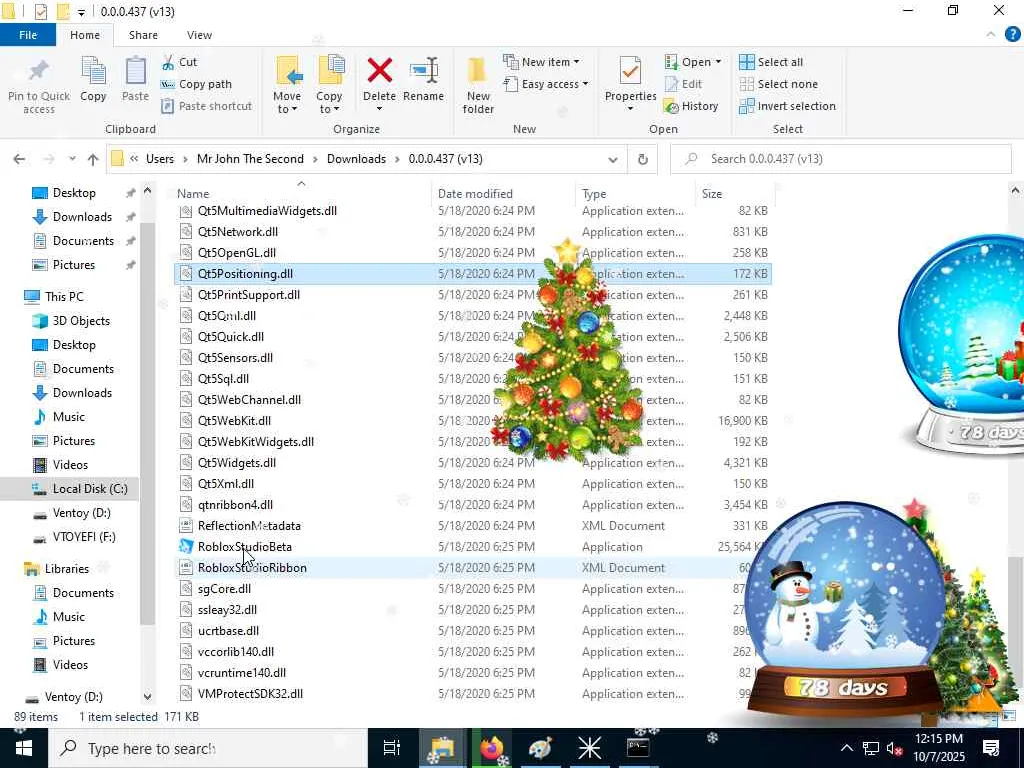Open VTOYEFI (F:) drive
The image size is (1024, 768).
pos(84,537)
